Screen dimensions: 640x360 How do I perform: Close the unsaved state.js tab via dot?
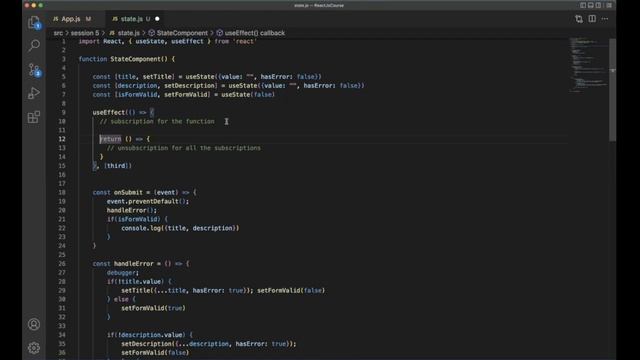point(157,19)
